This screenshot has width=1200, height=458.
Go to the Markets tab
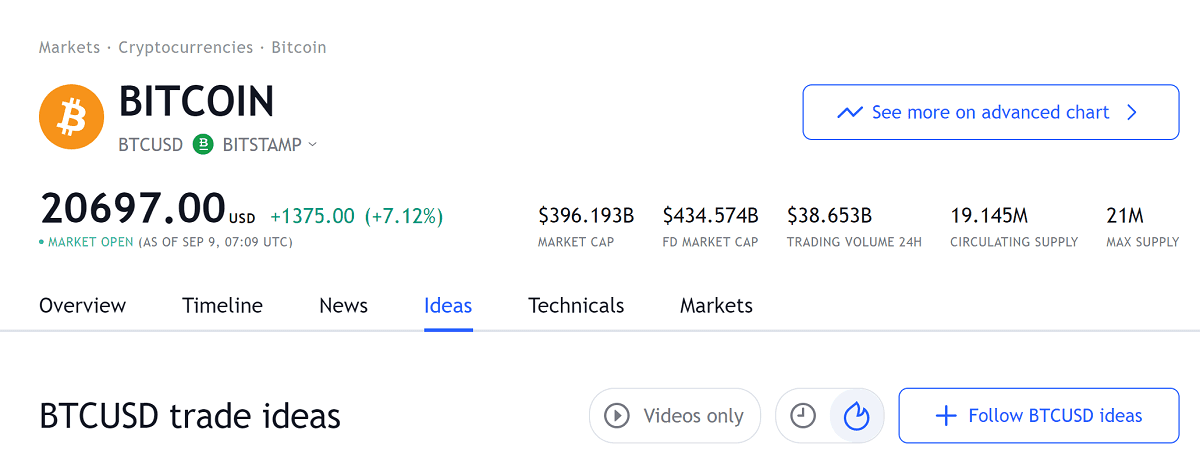[716, 306]
